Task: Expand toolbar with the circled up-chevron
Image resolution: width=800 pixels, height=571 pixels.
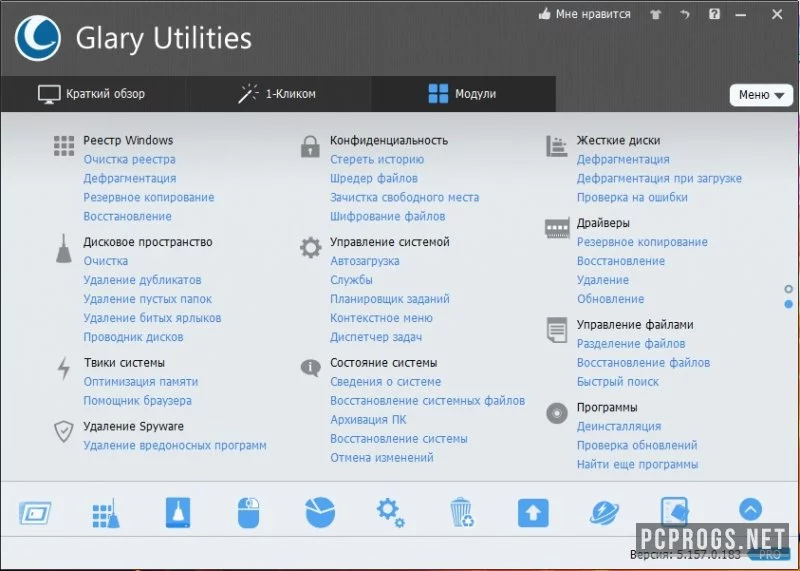Action: coord(750,509)
